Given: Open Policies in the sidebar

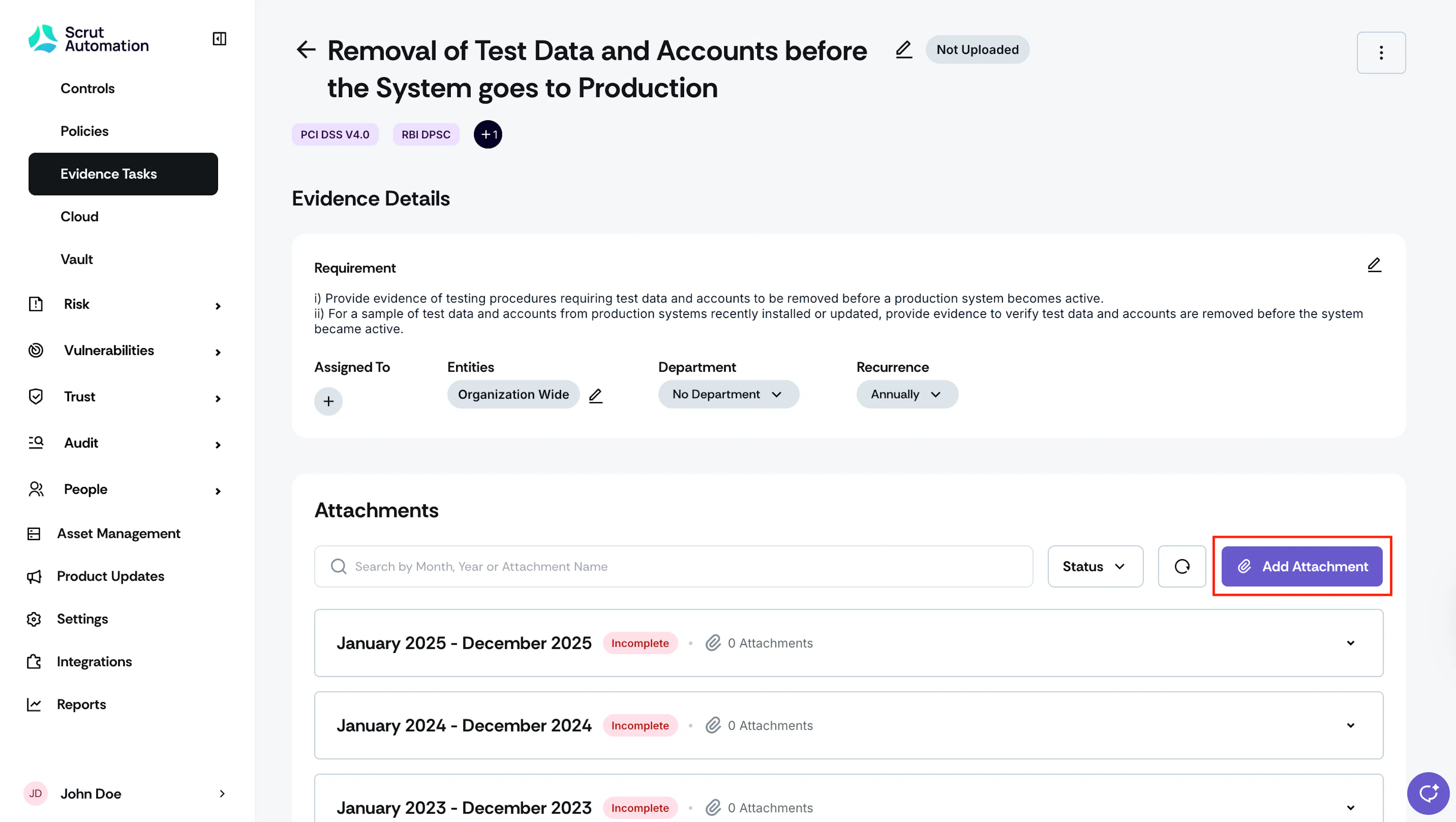Looking at the screenshot, I should [84, 131].
